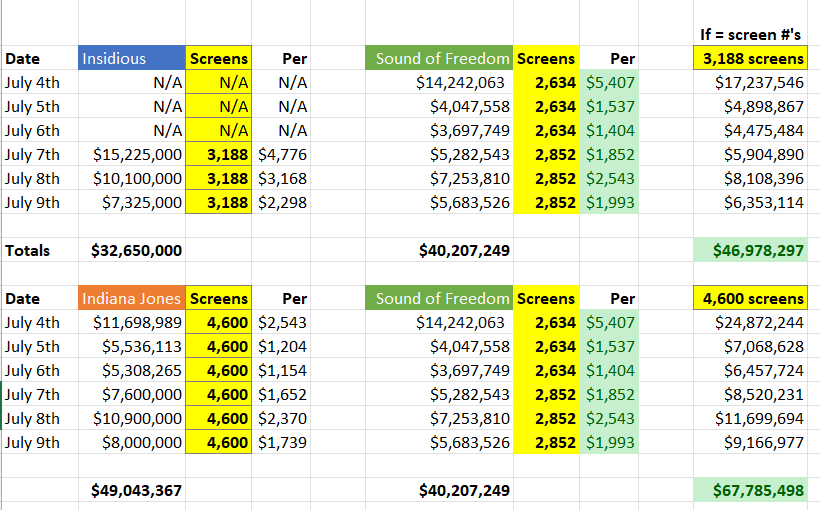Click the $1,652 per-screen cell

coord(282,395)
